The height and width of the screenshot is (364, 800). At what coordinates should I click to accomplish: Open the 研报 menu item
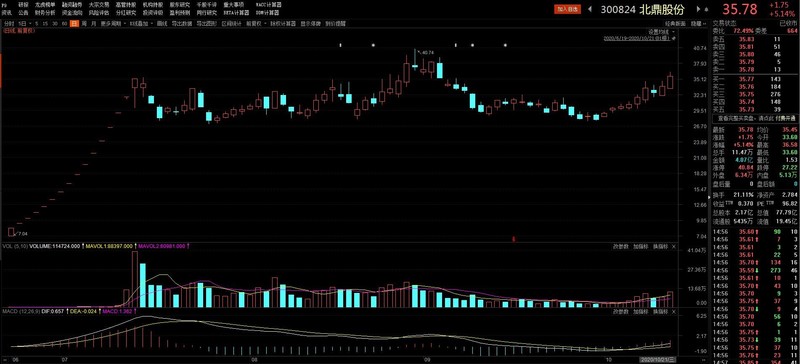23,4
